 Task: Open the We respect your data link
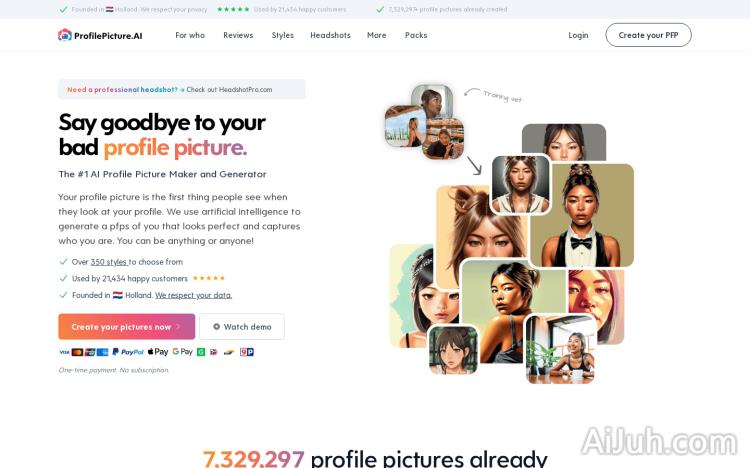(x=193, y=295)
